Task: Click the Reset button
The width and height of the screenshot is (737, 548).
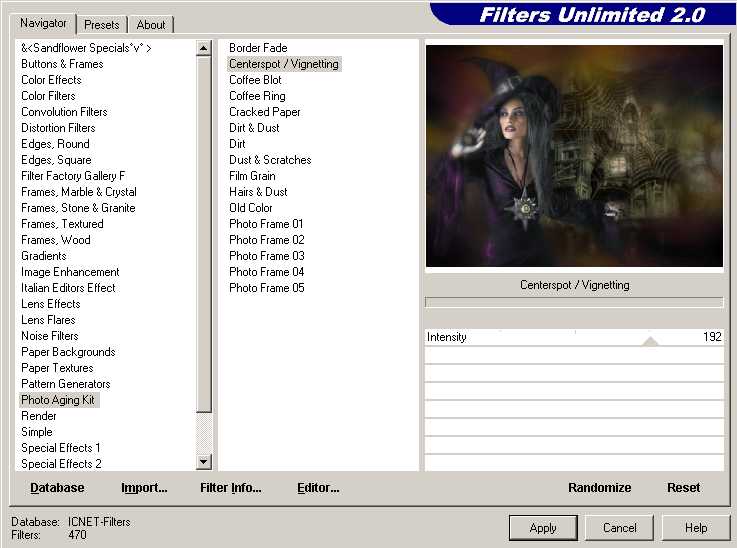Action: 684,488
